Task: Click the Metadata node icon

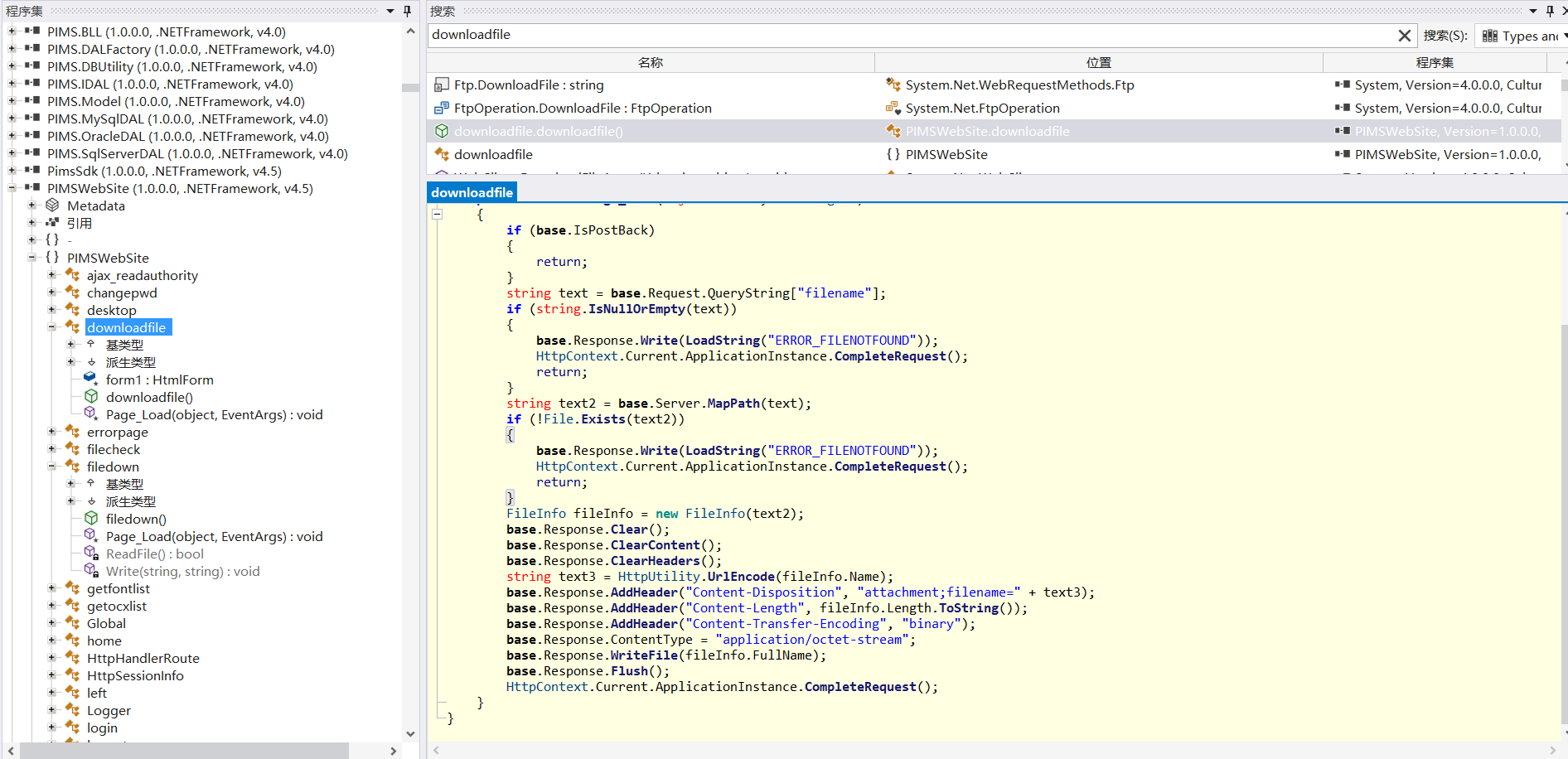Action: 52,205
